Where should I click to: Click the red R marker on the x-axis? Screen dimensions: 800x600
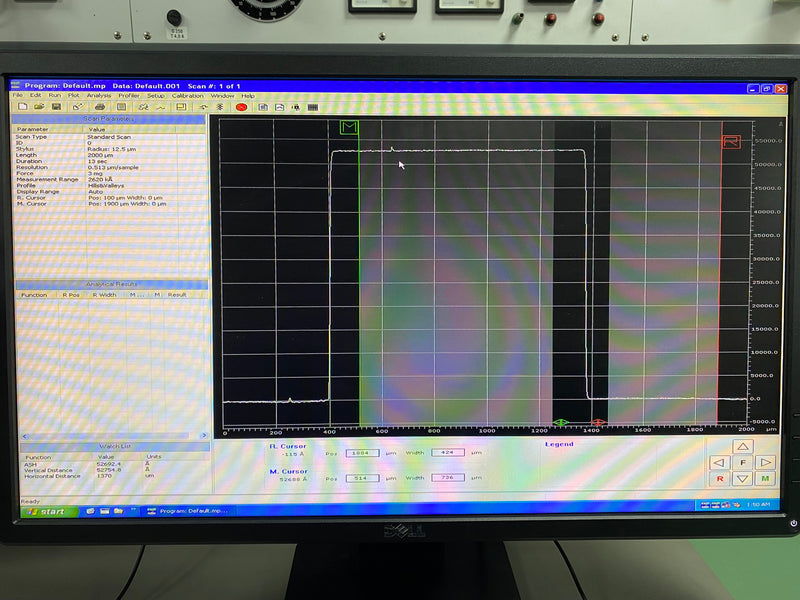598,422
